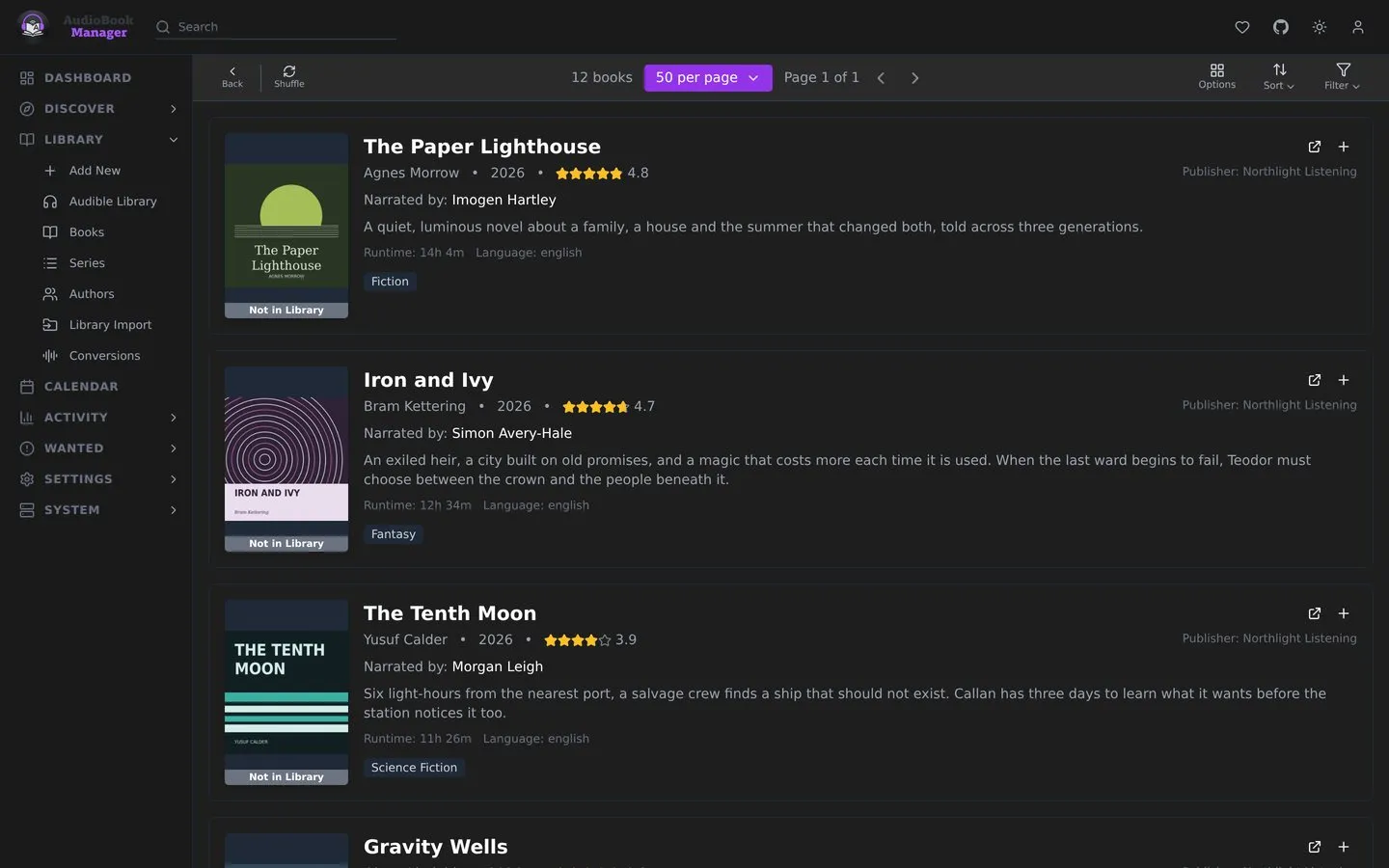Open the Options grid menu

click(1217, 77)
